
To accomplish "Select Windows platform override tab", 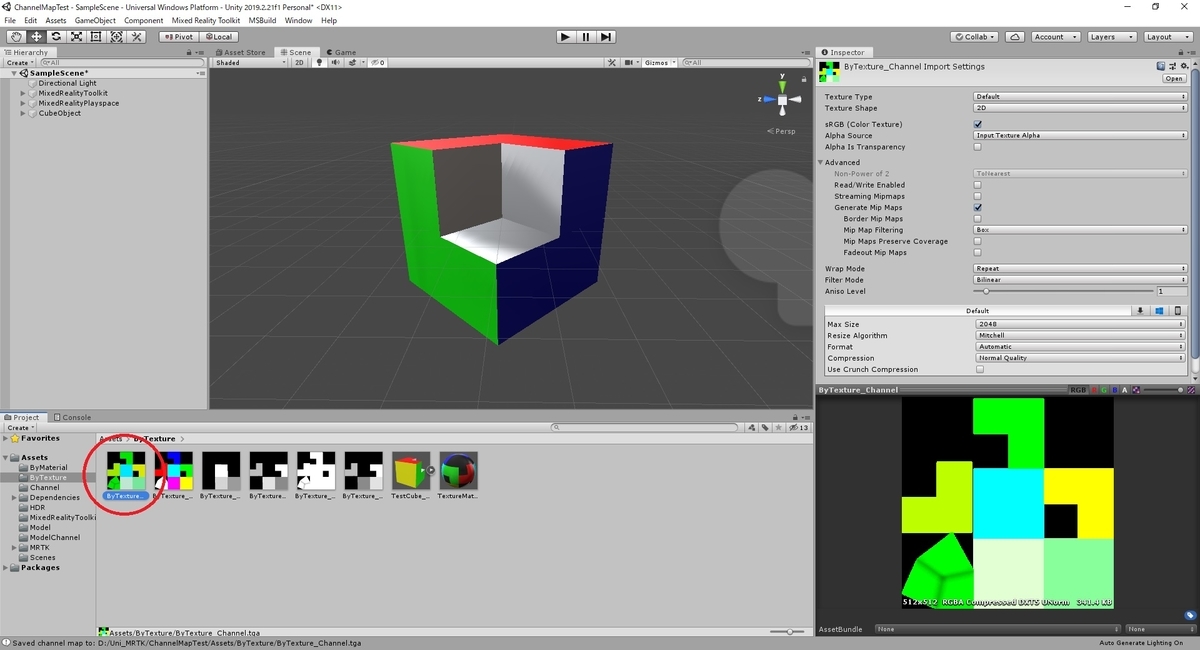I will pyautogui.click(x=1159, y=311).
